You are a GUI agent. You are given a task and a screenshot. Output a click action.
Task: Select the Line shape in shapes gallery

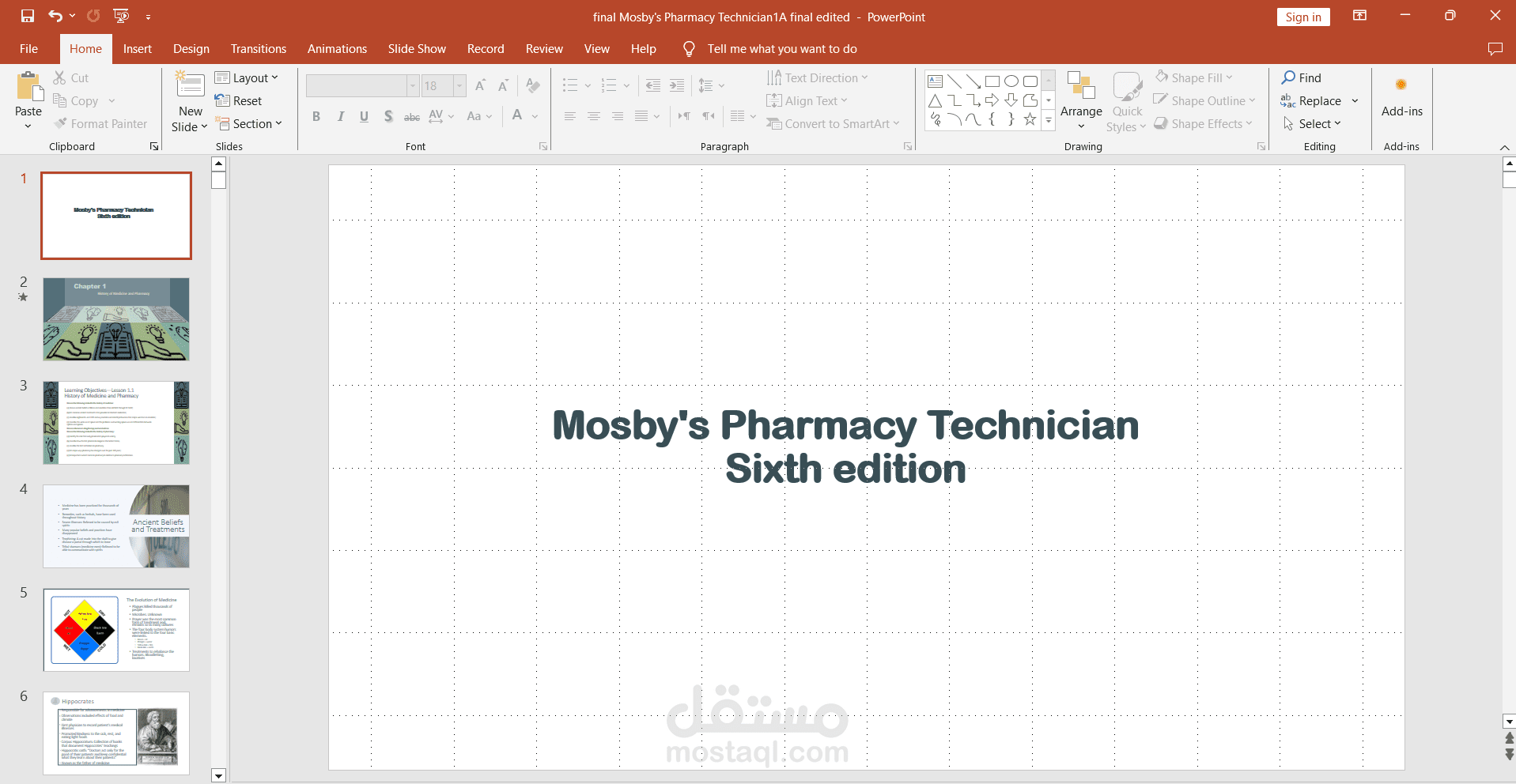pos(954,81)
